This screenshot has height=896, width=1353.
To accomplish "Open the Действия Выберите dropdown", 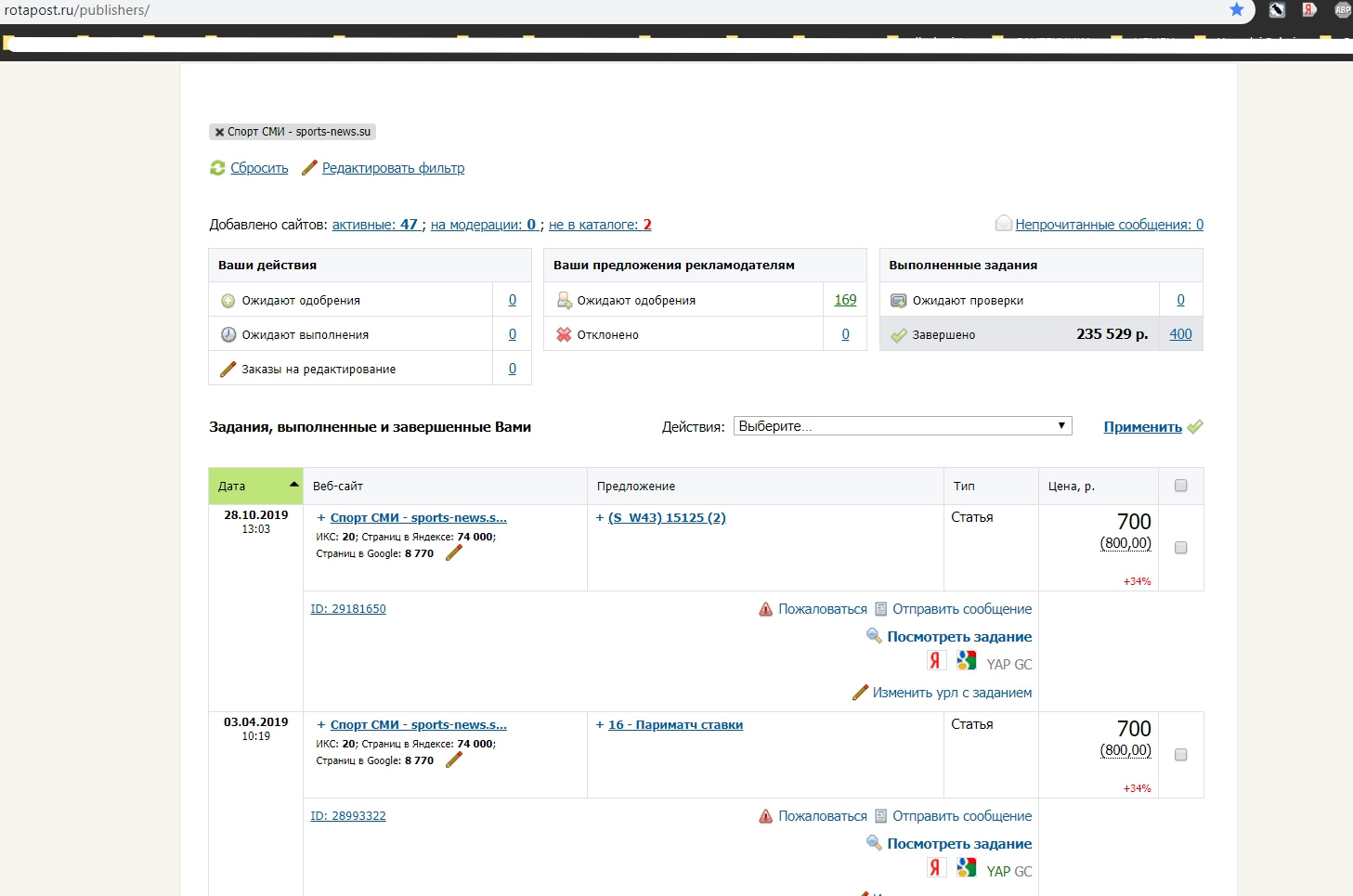I will (903, 426).
